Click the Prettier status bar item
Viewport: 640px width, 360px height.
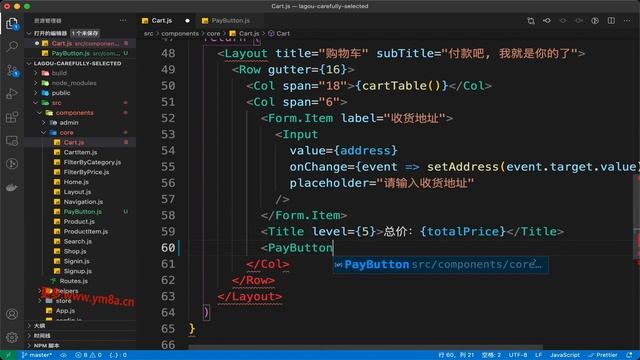[603, 355]
